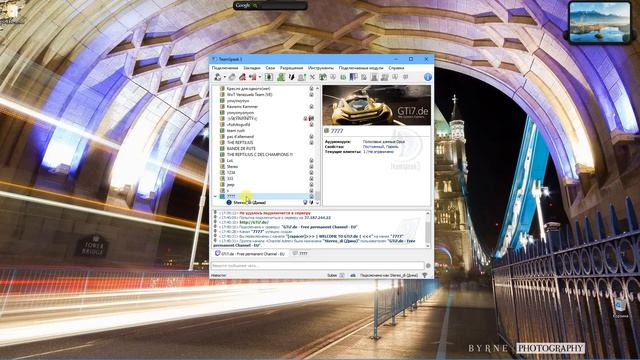Open the Справка menu
This screenshot has height=360, width=640.
point(396,68)
